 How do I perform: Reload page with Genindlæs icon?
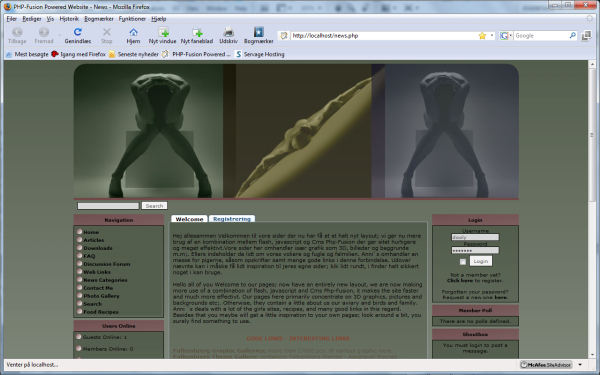78,32
